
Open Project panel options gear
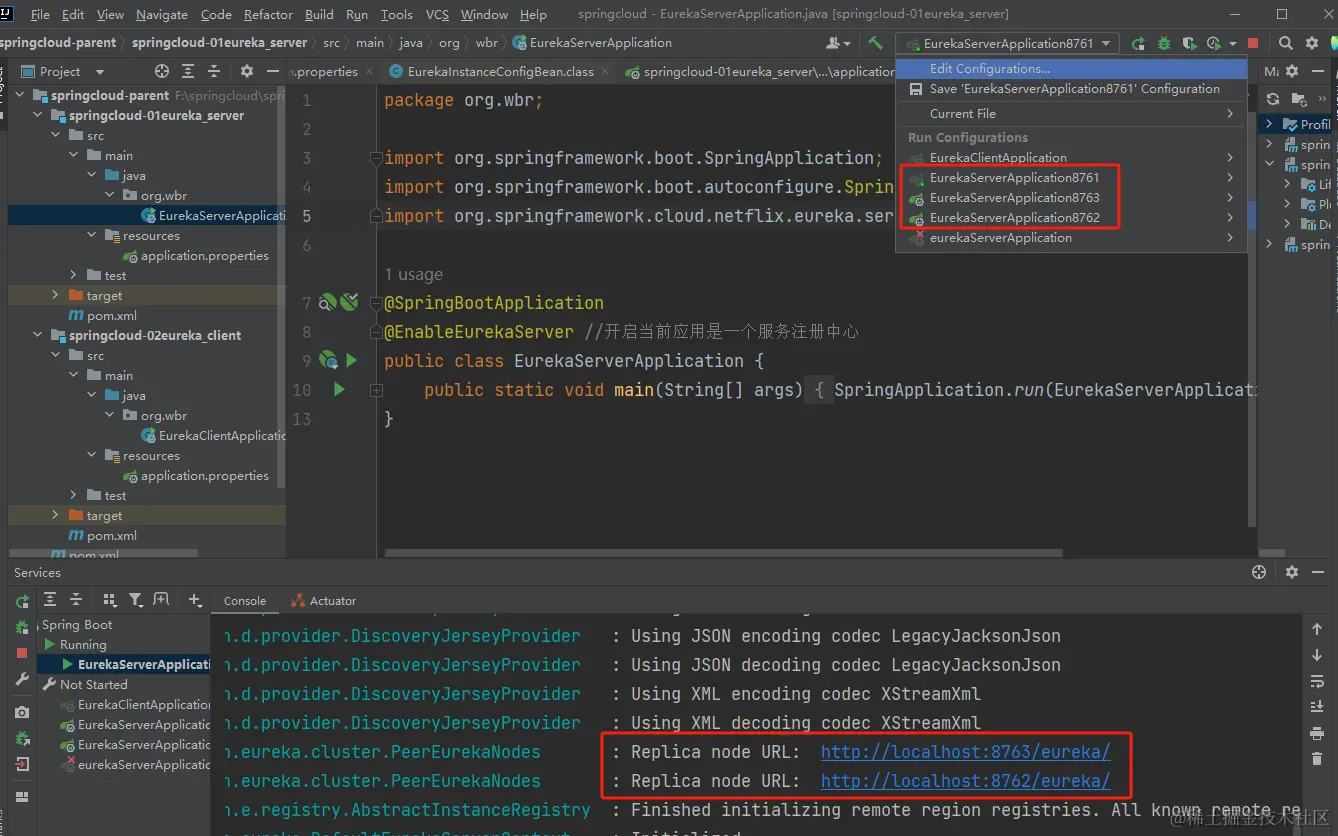coord(247,71)
